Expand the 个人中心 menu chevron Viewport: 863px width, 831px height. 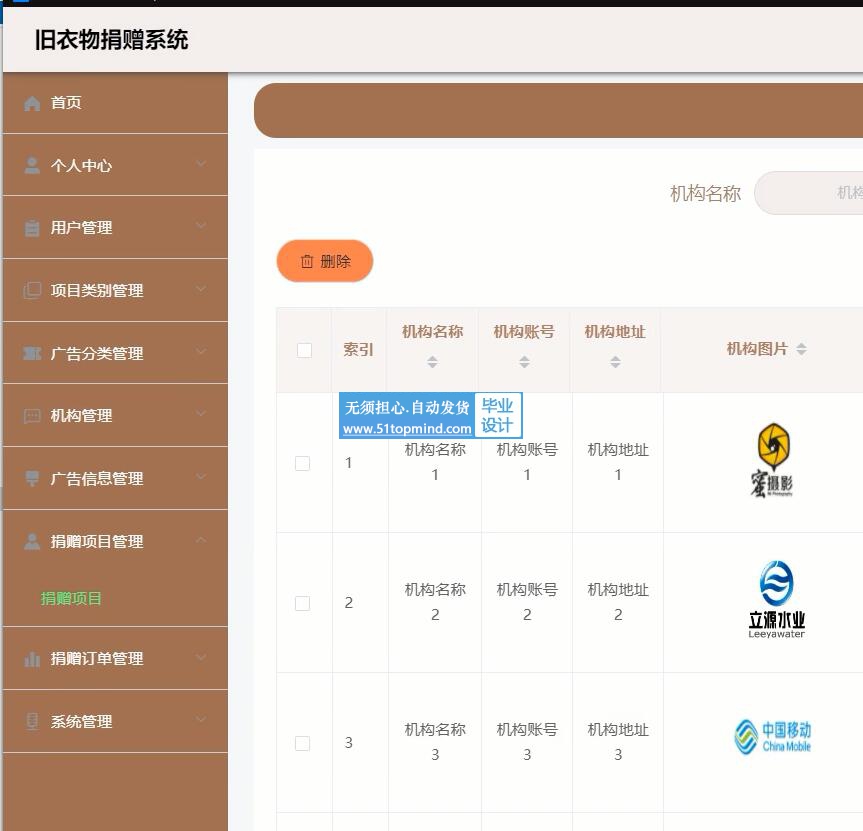pyautogui.click(x=201, y=163)
